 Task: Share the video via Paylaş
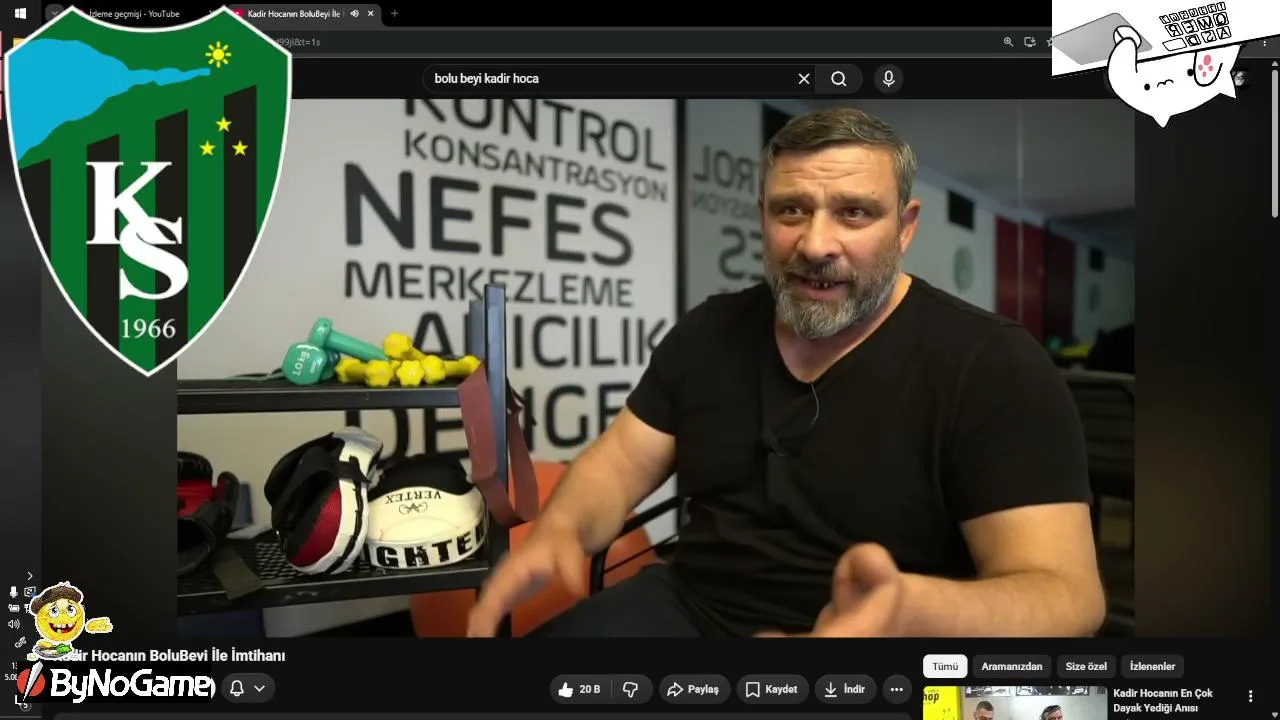pos(693,689)
